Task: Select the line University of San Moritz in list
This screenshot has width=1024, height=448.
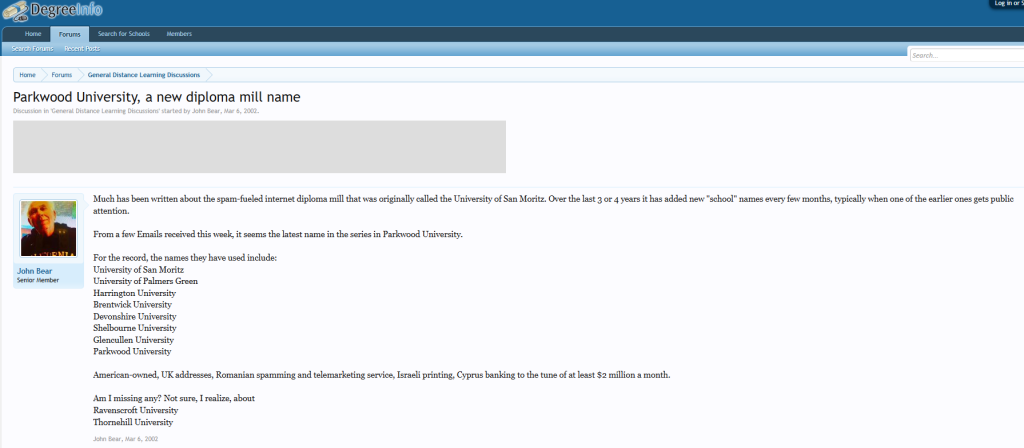Action: (138, 270)
